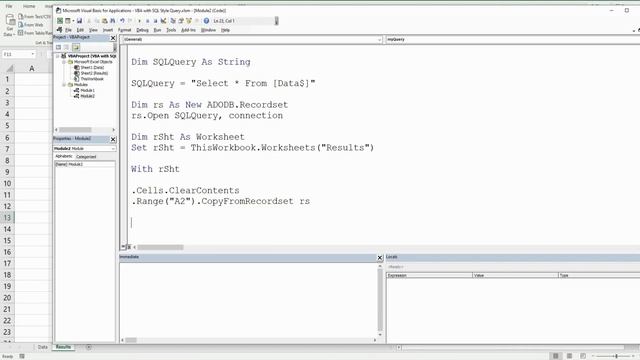Click the View Microsoft Excel toolbar icon

[60, 21]
